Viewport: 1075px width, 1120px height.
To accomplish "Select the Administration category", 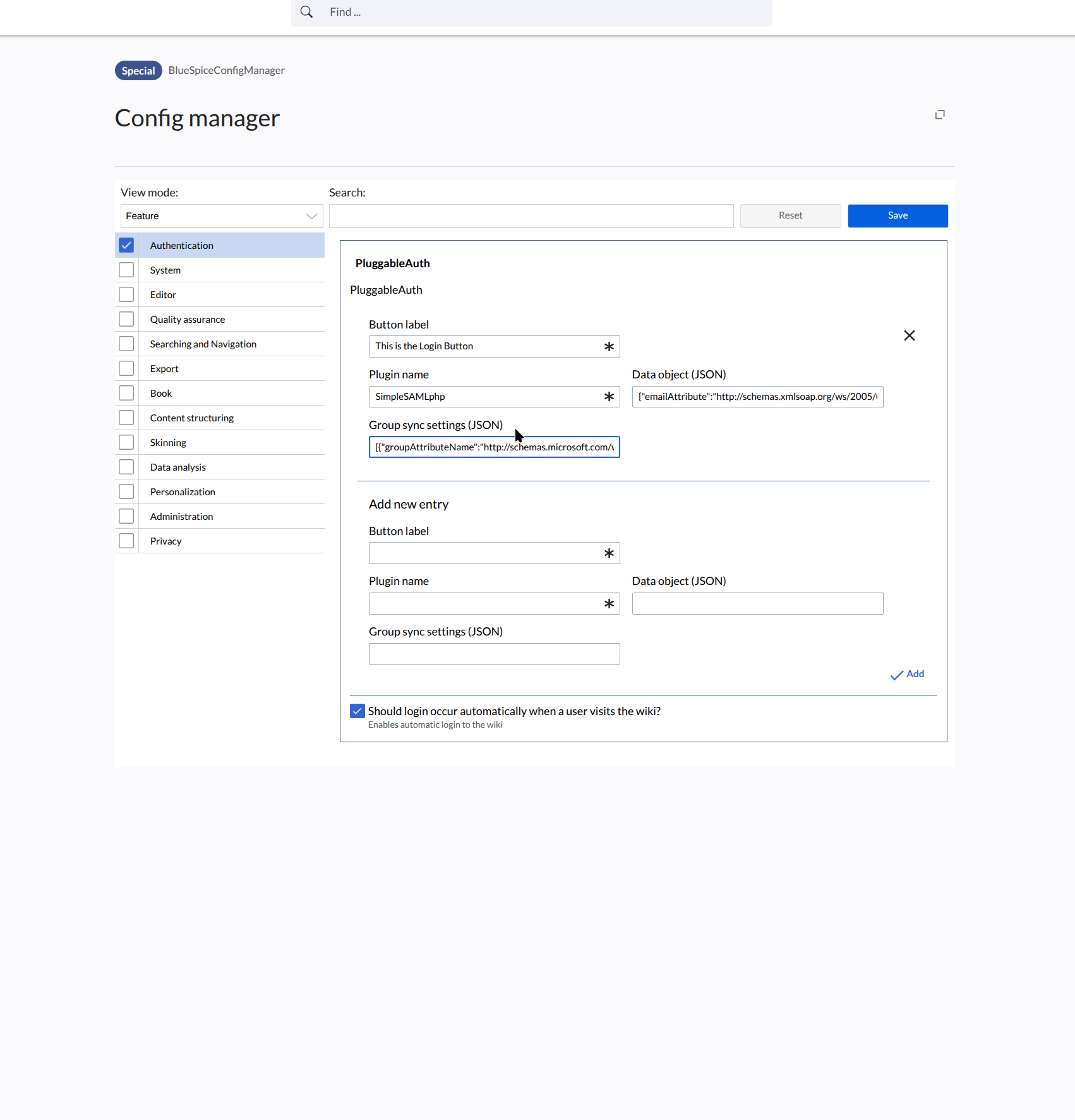I will 181,517.
